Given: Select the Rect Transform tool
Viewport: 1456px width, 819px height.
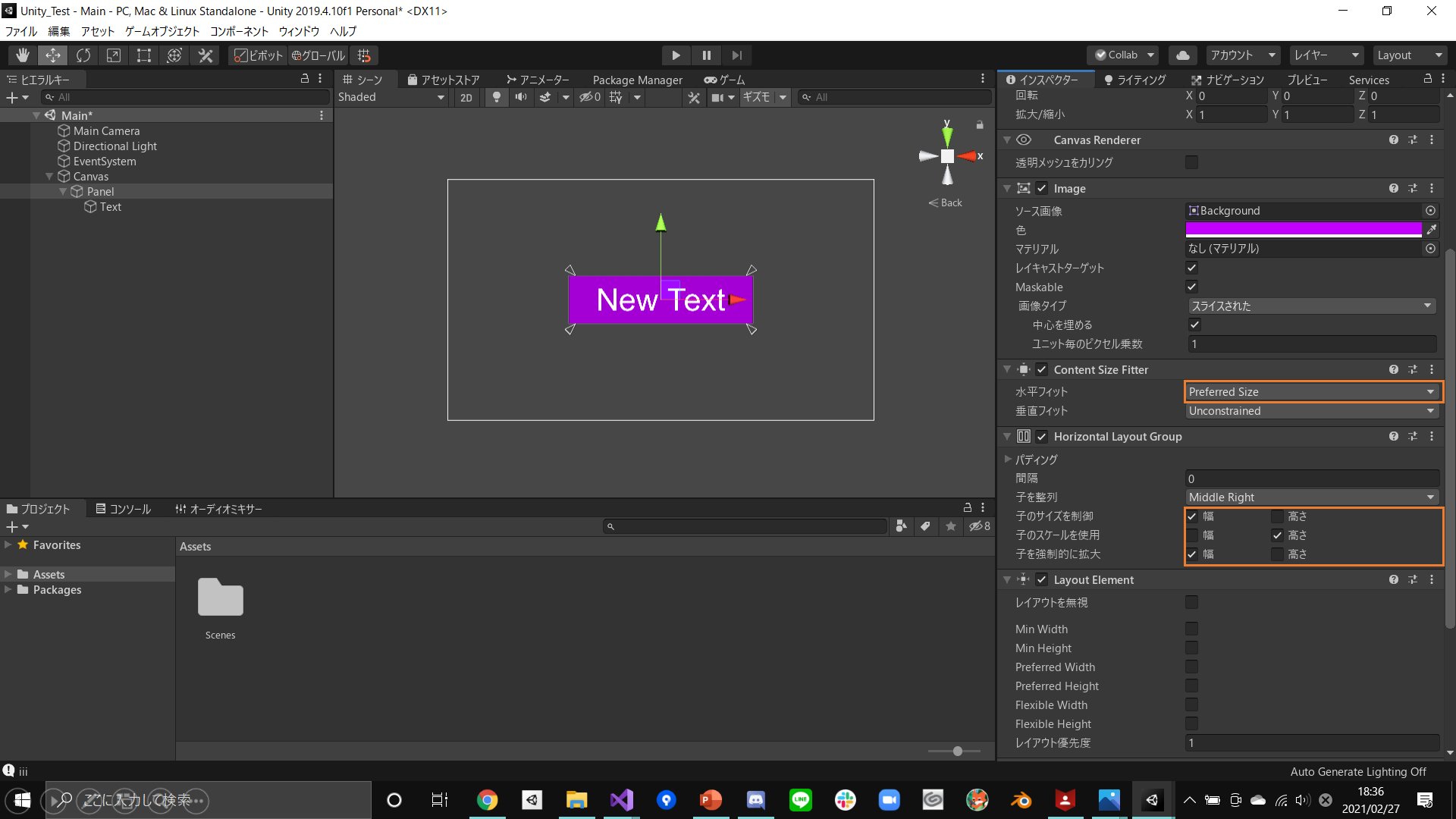Looking at the screenshot, I should click(x=144, y=55).
